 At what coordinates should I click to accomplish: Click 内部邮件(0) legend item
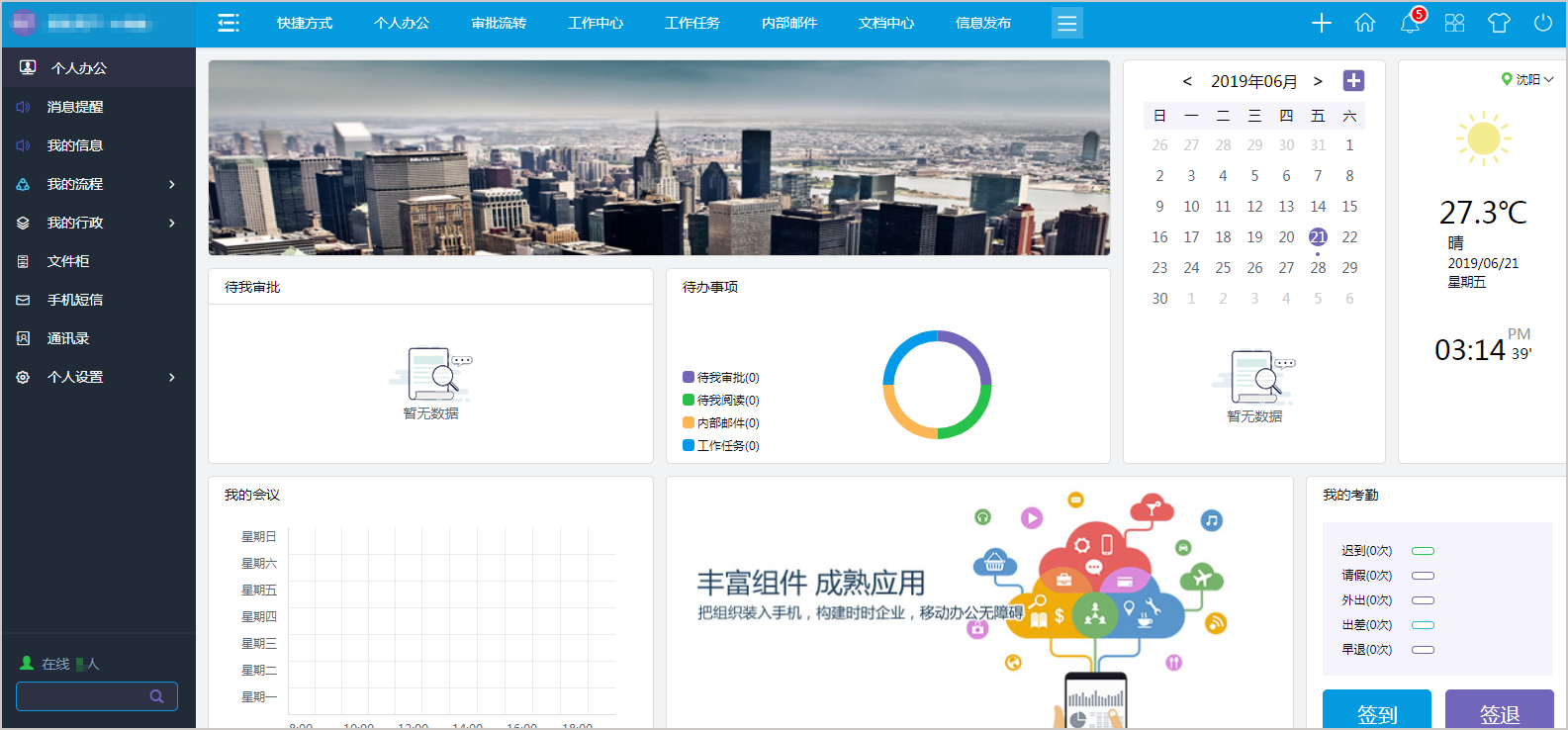click(721, 423)
